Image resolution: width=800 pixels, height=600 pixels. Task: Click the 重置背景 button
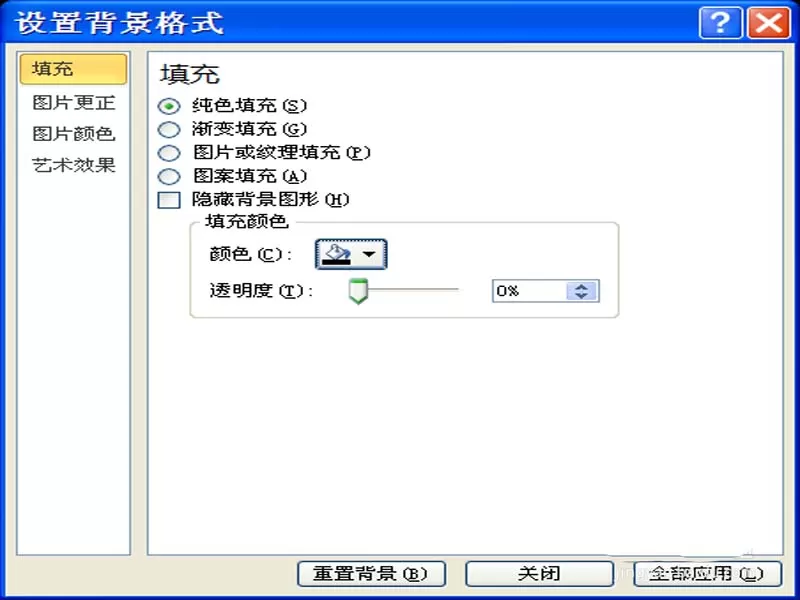371,574
